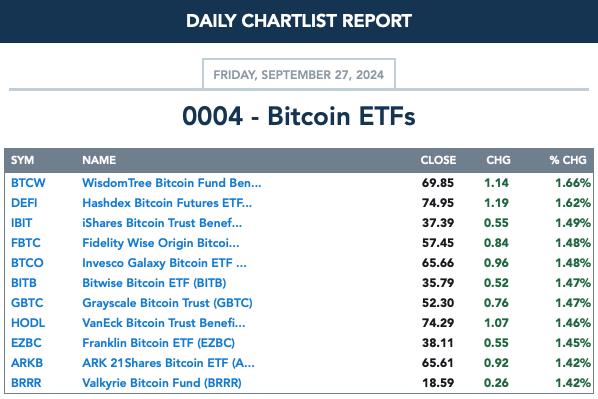Select the ARKB ticker symbol
The image size is (598, 399).
pos(27,363)
